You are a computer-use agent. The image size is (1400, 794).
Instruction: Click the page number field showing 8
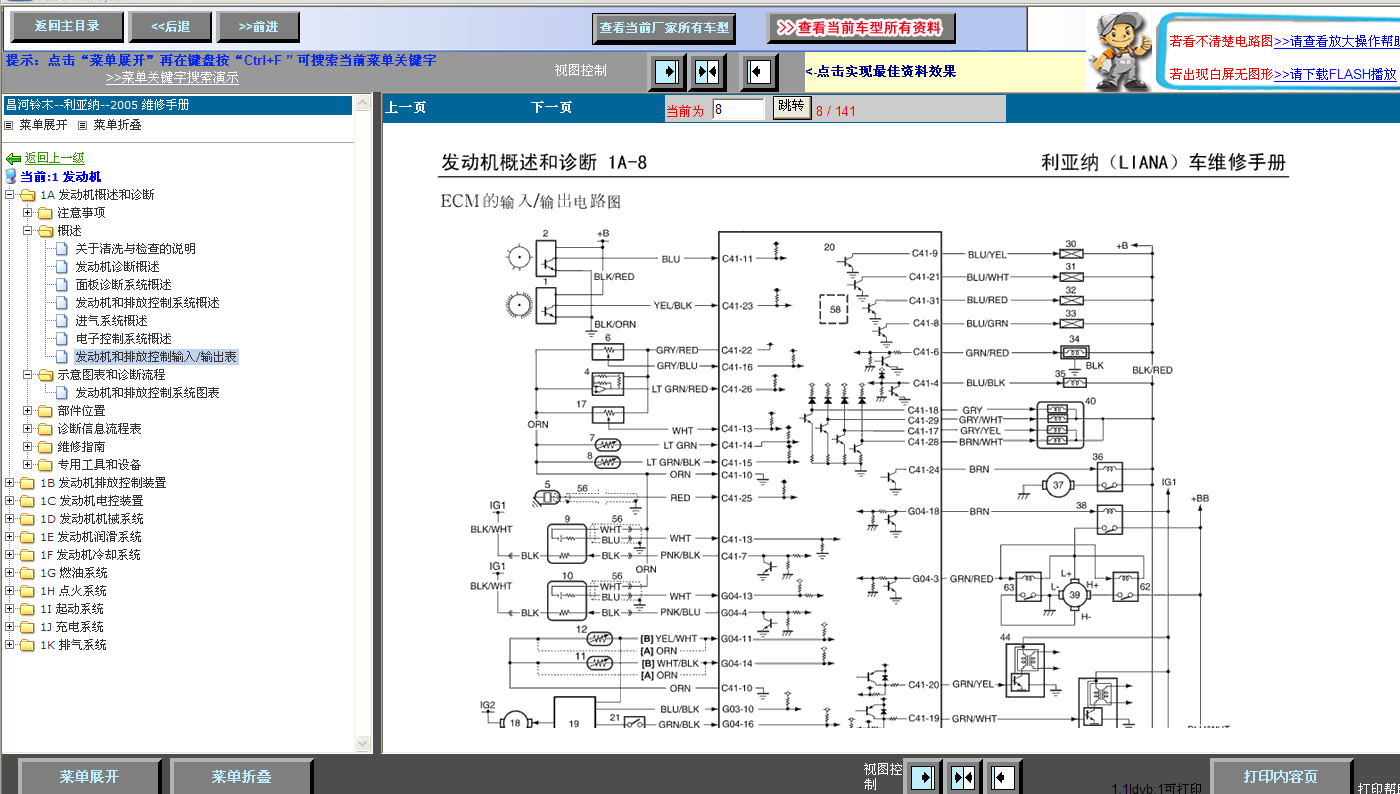739,109
